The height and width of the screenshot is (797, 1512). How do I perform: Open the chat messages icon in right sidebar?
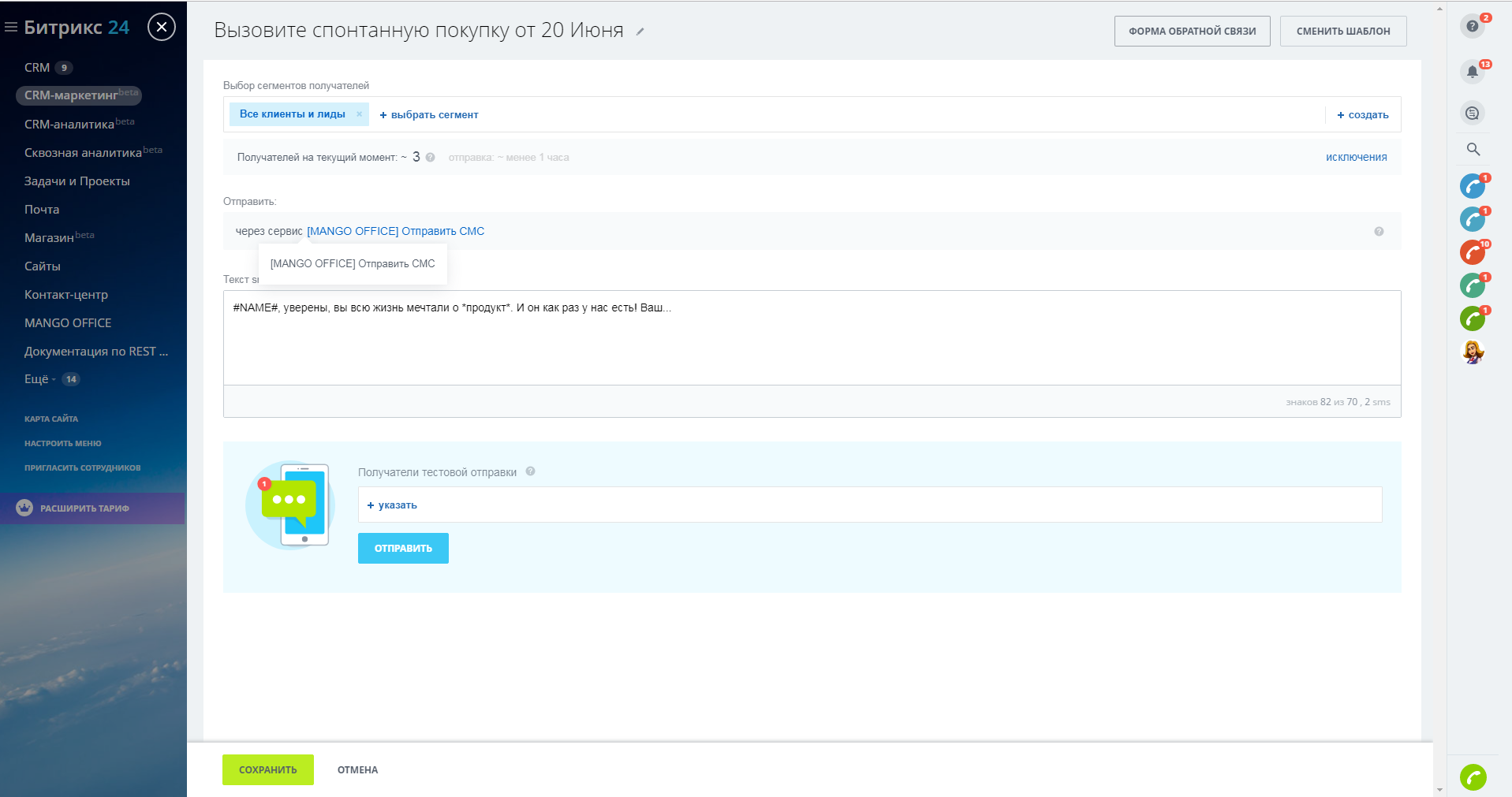[x=1472, y=114]
